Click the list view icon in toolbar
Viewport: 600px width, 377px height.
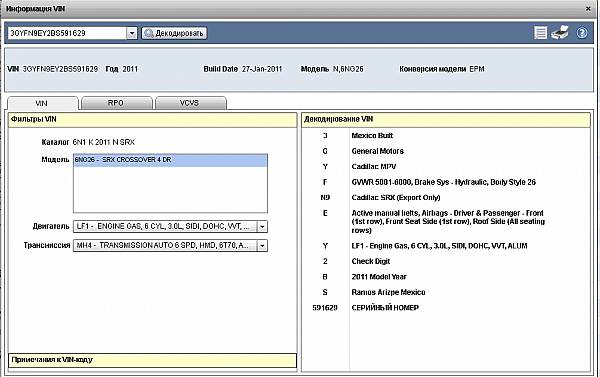[540, 33]
